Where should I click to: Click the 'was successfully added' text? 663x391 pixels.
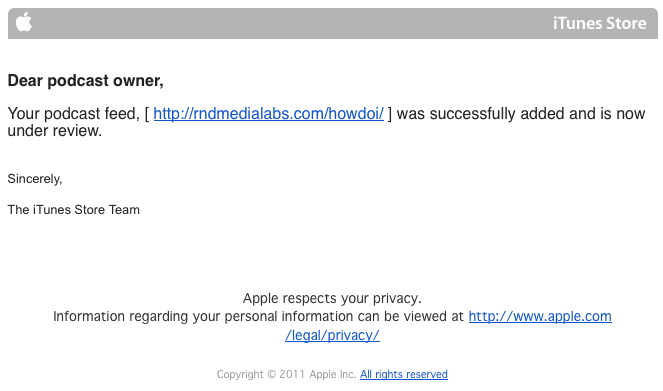tap(480, 114)
